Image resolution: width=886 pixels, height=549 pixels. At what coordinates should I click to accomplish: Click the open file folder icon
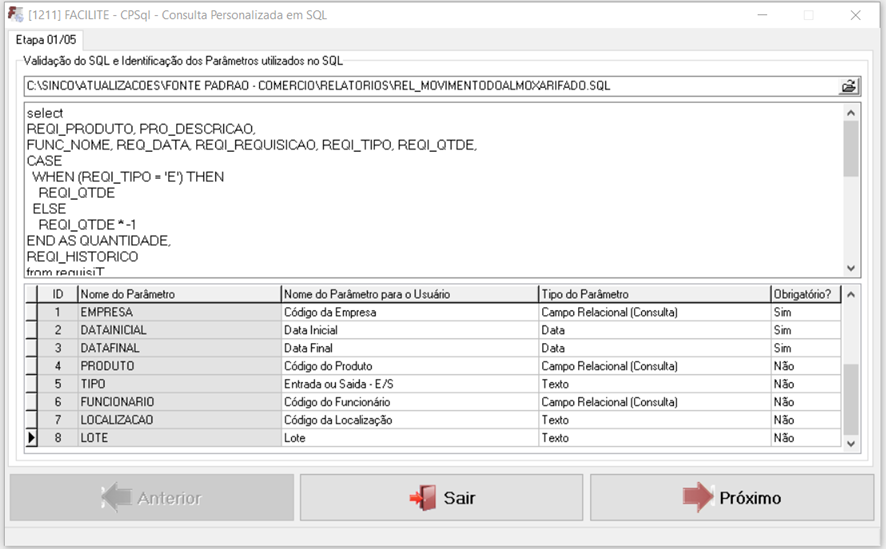(x=849, y=86)
